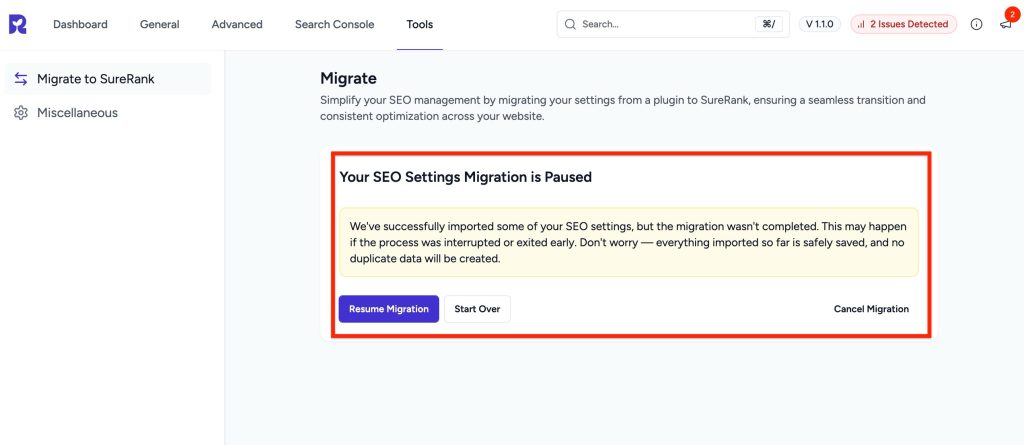The height and width of the screenshot is (445, 1024).
Task: Click the Migrate page heading
Action: pyautogui.click(x=348, y=79)
